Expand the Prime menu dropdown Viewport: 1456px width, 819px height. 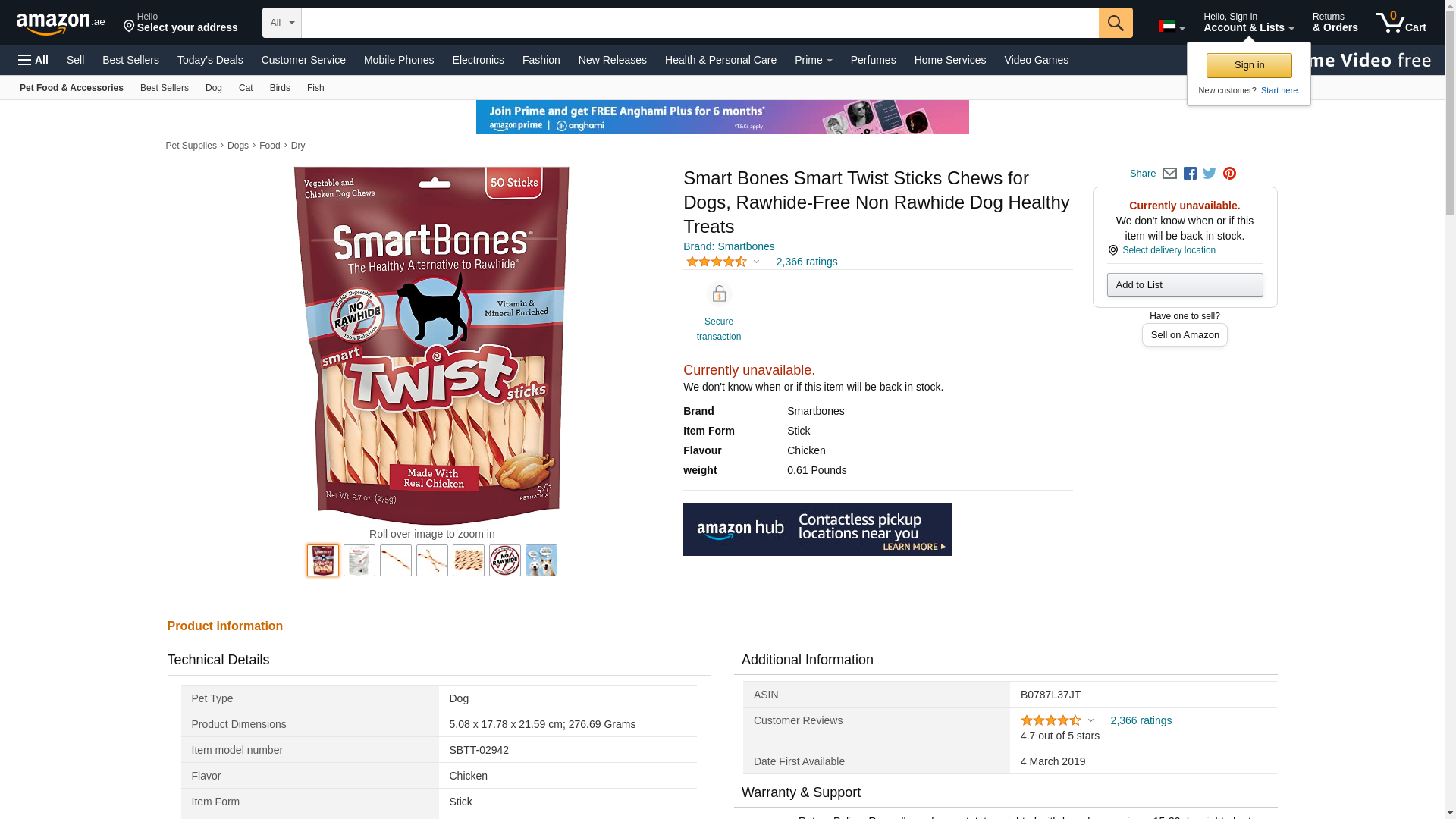click(813, 60)
